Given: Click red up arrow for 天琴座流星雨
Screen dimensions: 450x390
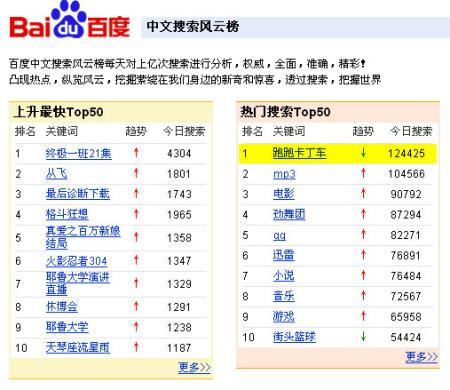Looking at the screenshot, I should point(136,347).
